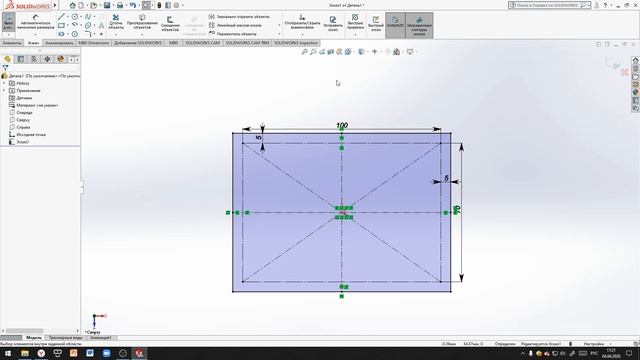640x360 pixels.
Task: Select the Line sketch tool
Action: point(61,17)
